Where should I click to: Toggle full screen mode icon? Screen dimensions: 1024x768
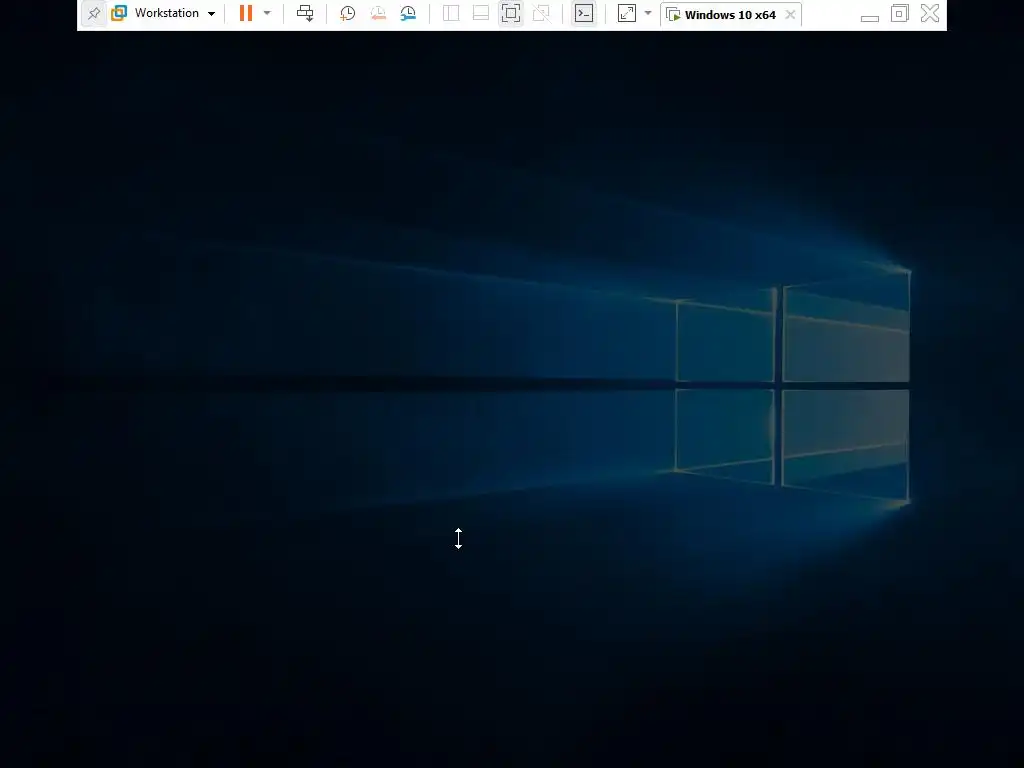coord(511,13)
